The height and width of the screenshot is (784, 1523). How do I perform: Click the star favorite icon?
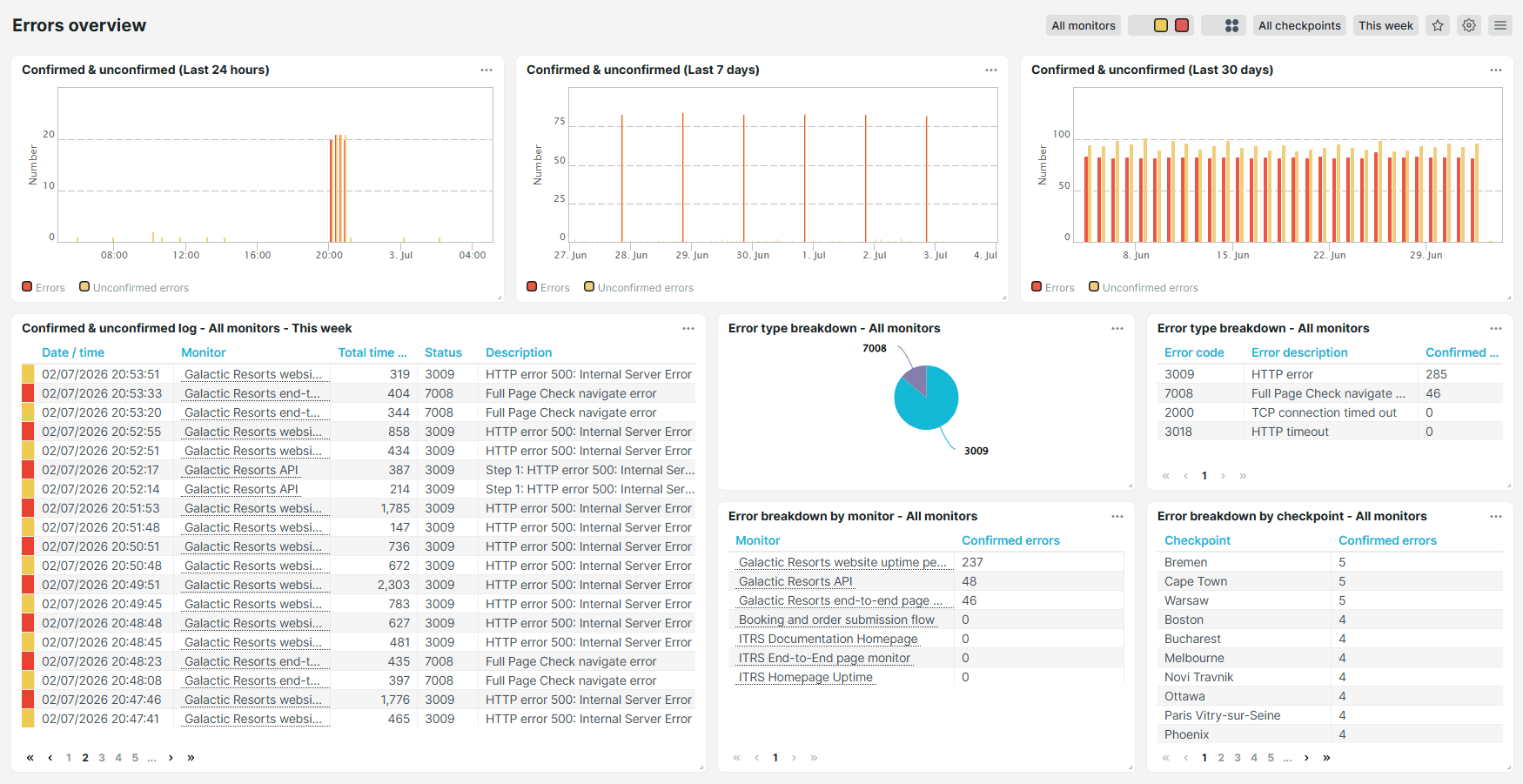pos(1438,25)
